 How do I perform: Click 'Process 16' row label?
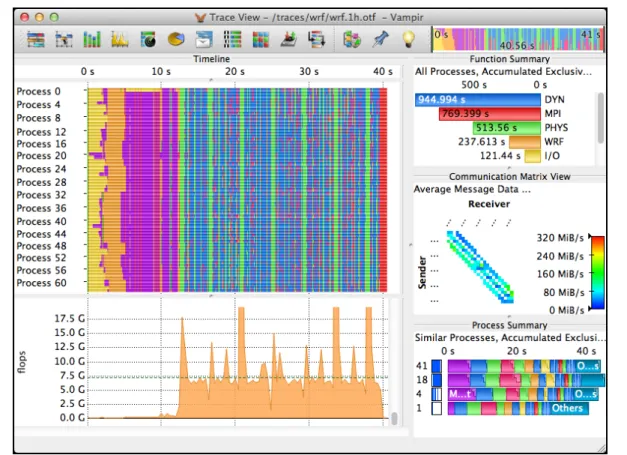click(41, 144)
